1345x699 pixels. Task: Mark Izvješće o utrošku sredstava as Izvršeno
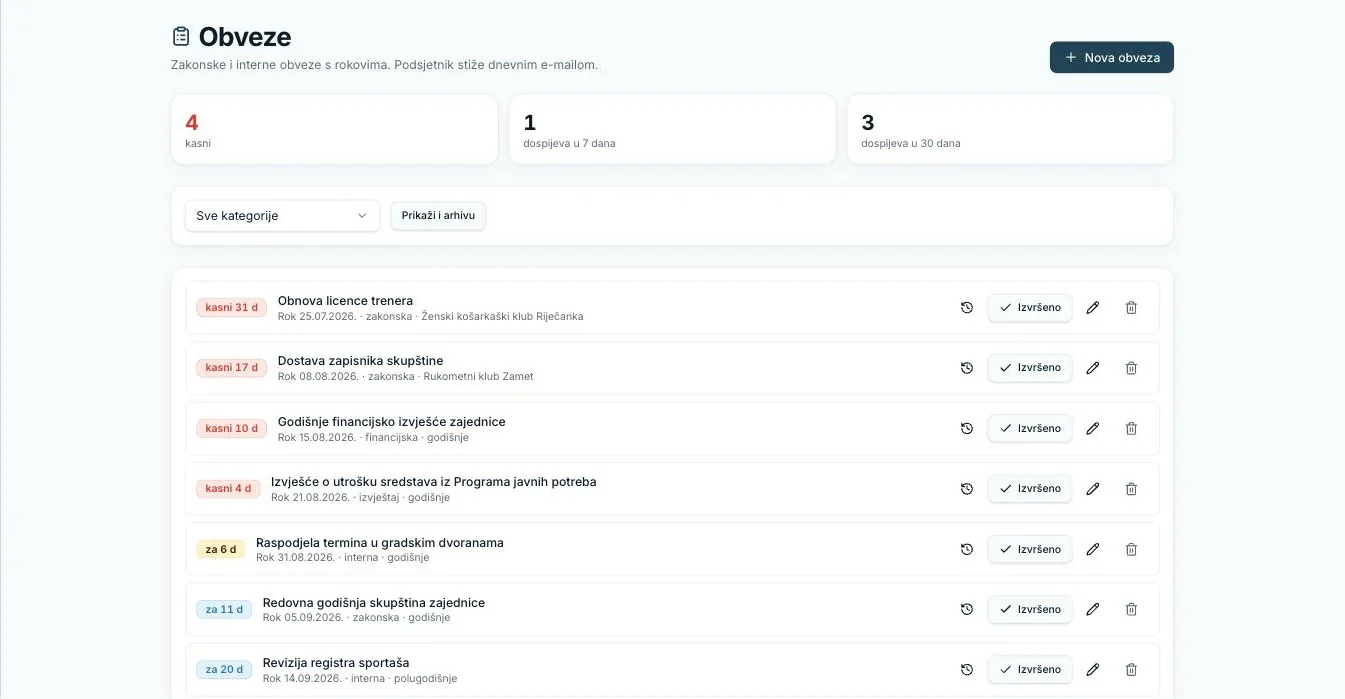click(1030, 489)
